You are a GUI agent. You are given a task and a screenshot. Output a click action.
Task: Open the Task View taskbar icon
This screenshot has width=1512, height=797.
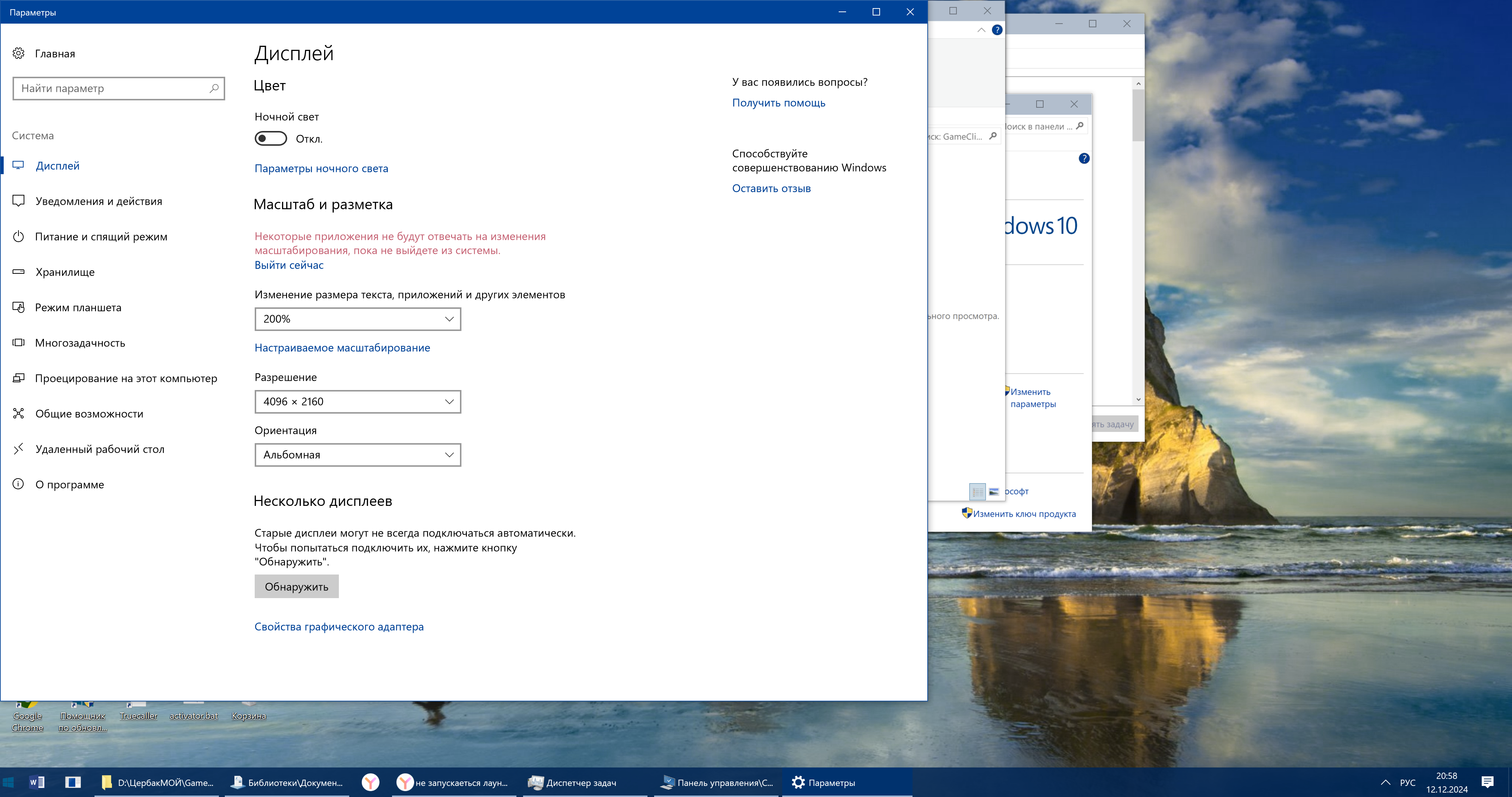pyautogui.click(x=73, y=782)
